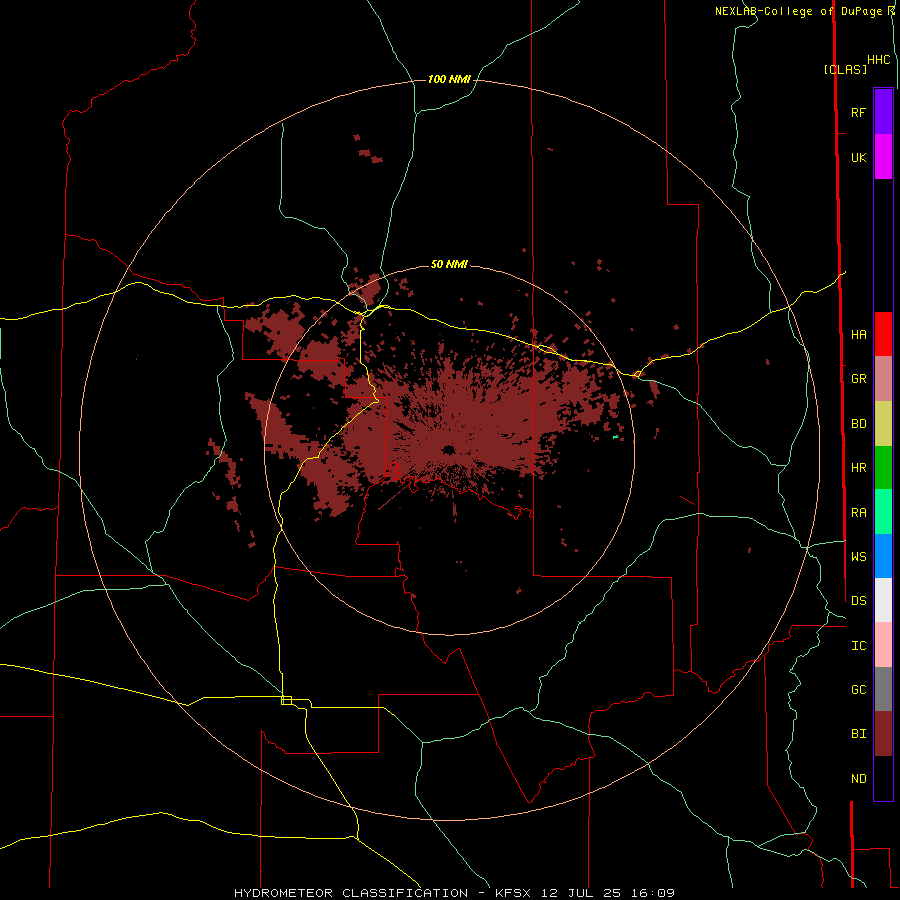Click the GR legend label
Screen dimensions: 900x900
point(859,379)
